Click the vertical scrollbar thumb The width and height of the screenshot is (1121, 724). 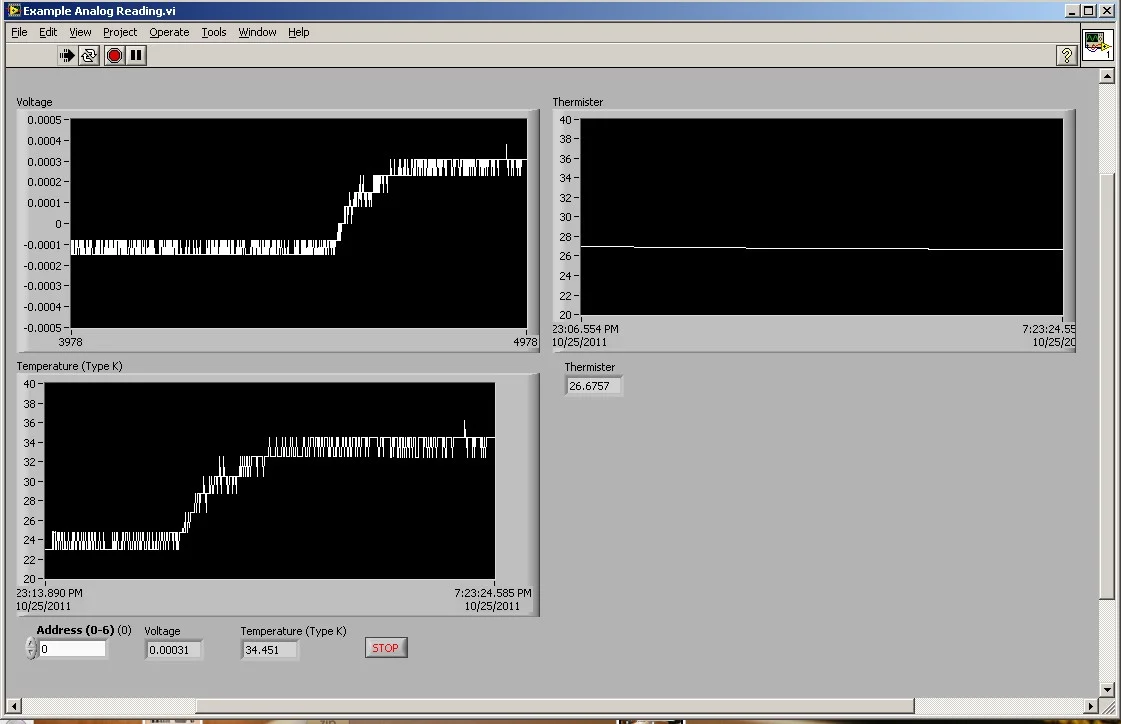(1107, 386)
